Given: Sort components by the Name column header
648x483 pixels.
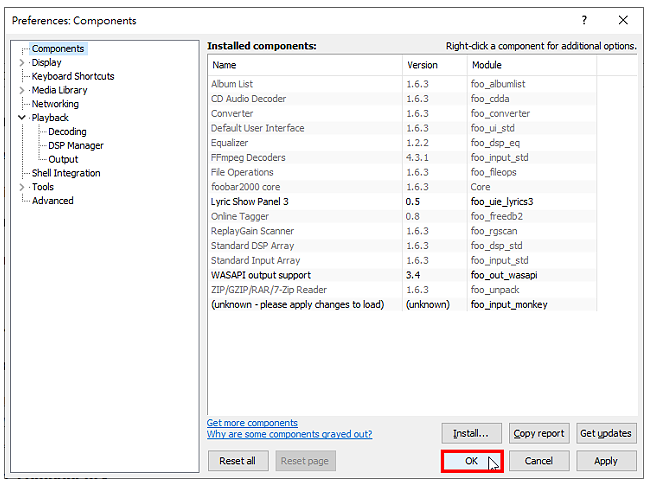Looking at the screenshot, I should (305, 65).
